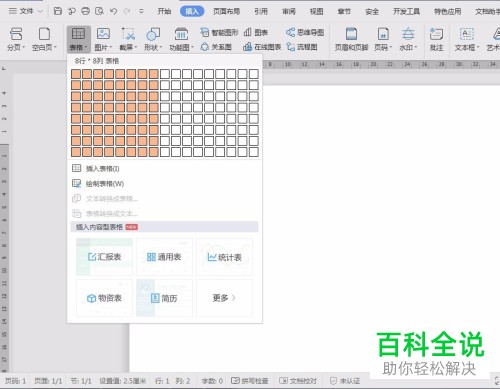Expand the quick access toolbar customize arrow
This screenshot has width=500, height=389.
coord(141,11)
